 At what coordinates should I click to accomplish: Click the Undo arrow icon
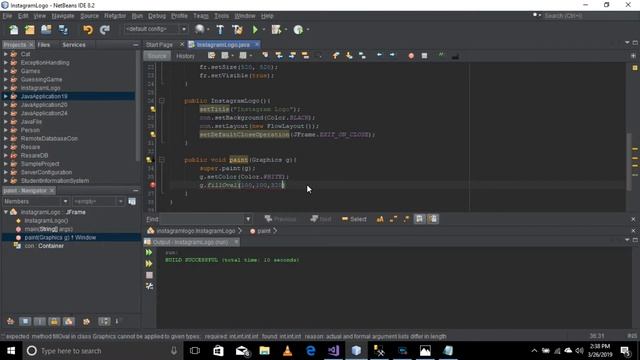point(88,30)
